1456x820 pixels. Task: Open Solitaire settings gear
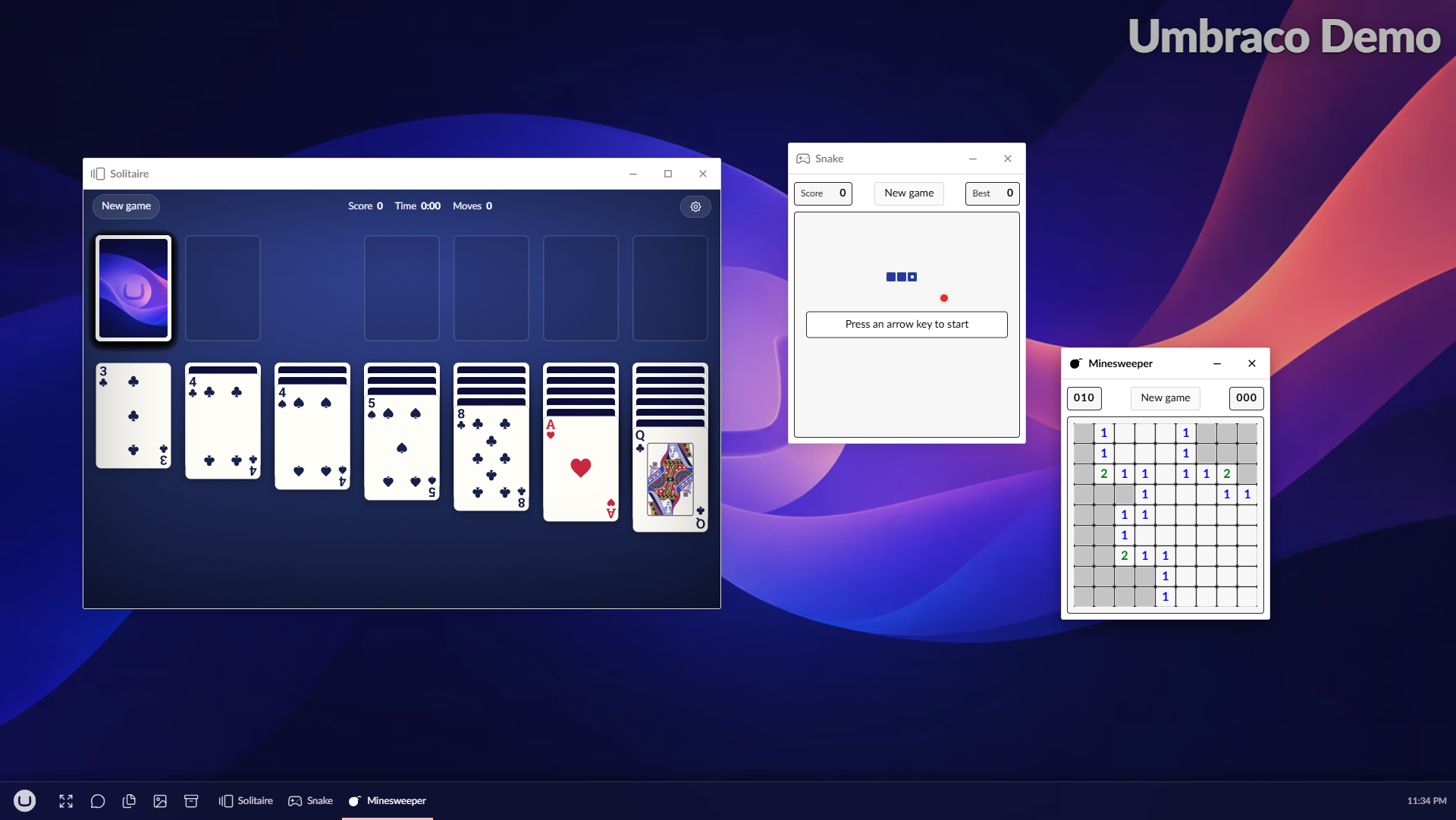click(695, 206)
